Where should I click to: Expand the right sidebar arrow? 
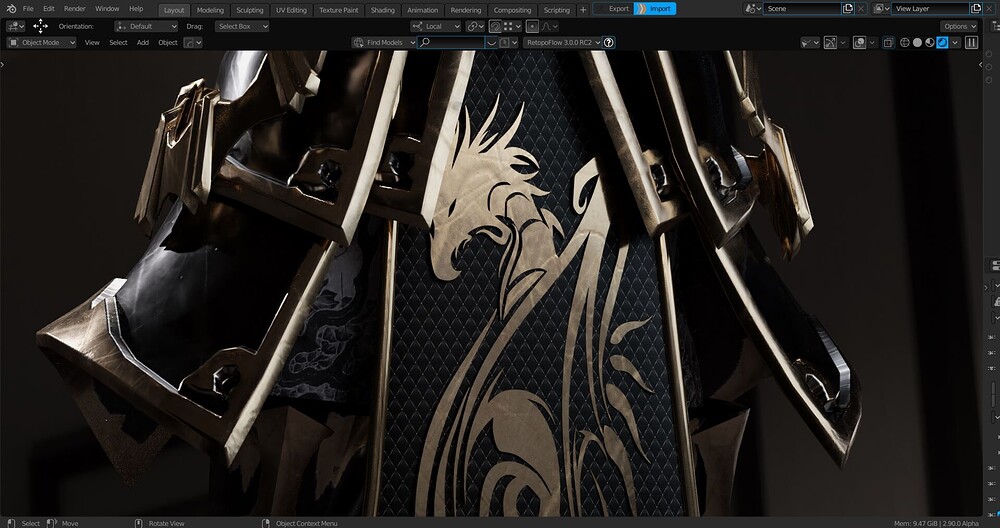980,64
